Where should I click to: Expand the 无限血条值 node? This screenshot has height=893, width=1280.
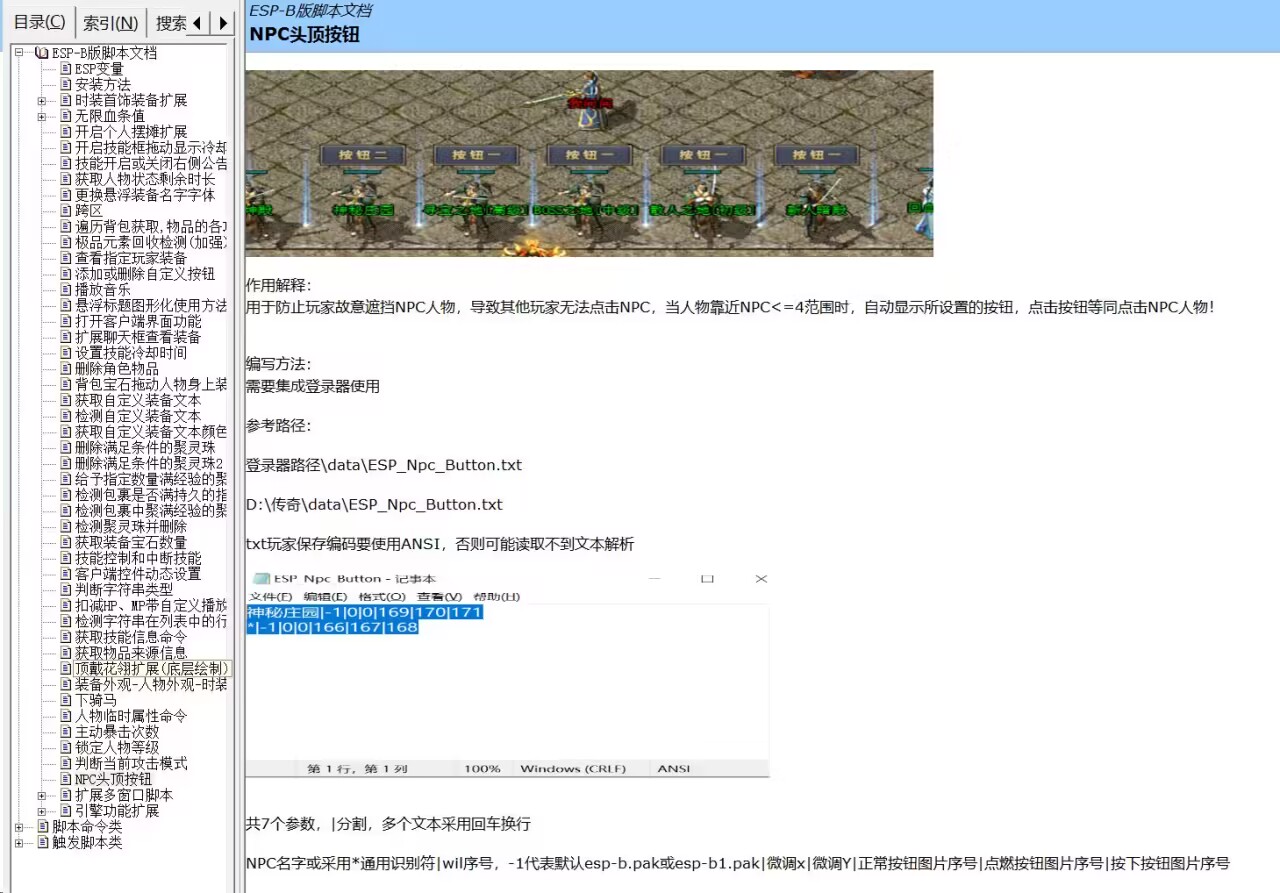tap(42, 116)
